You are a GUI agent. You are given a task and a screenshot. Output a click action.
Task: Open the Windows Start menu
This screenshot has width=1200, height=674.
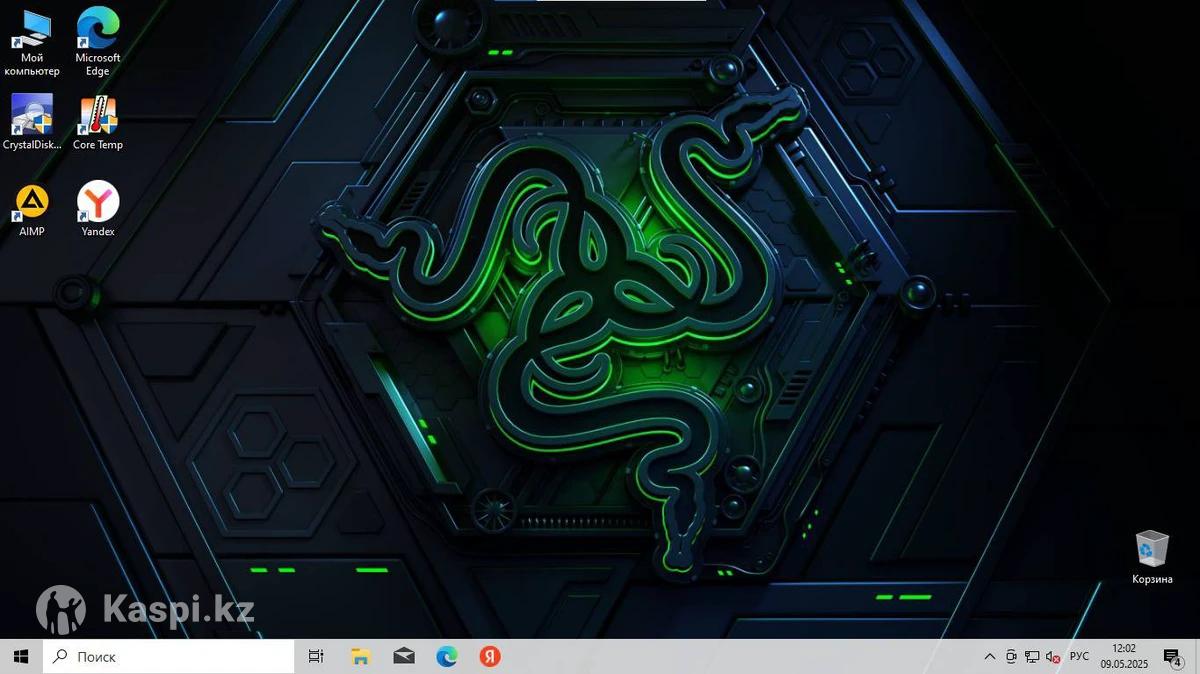coord(21,656)
